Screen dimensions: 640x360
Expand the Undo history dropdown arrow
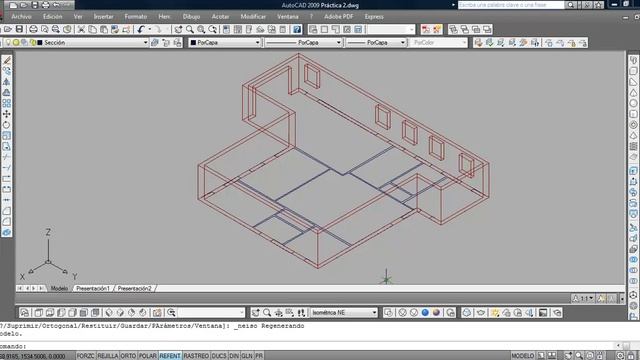coord(150,29)
